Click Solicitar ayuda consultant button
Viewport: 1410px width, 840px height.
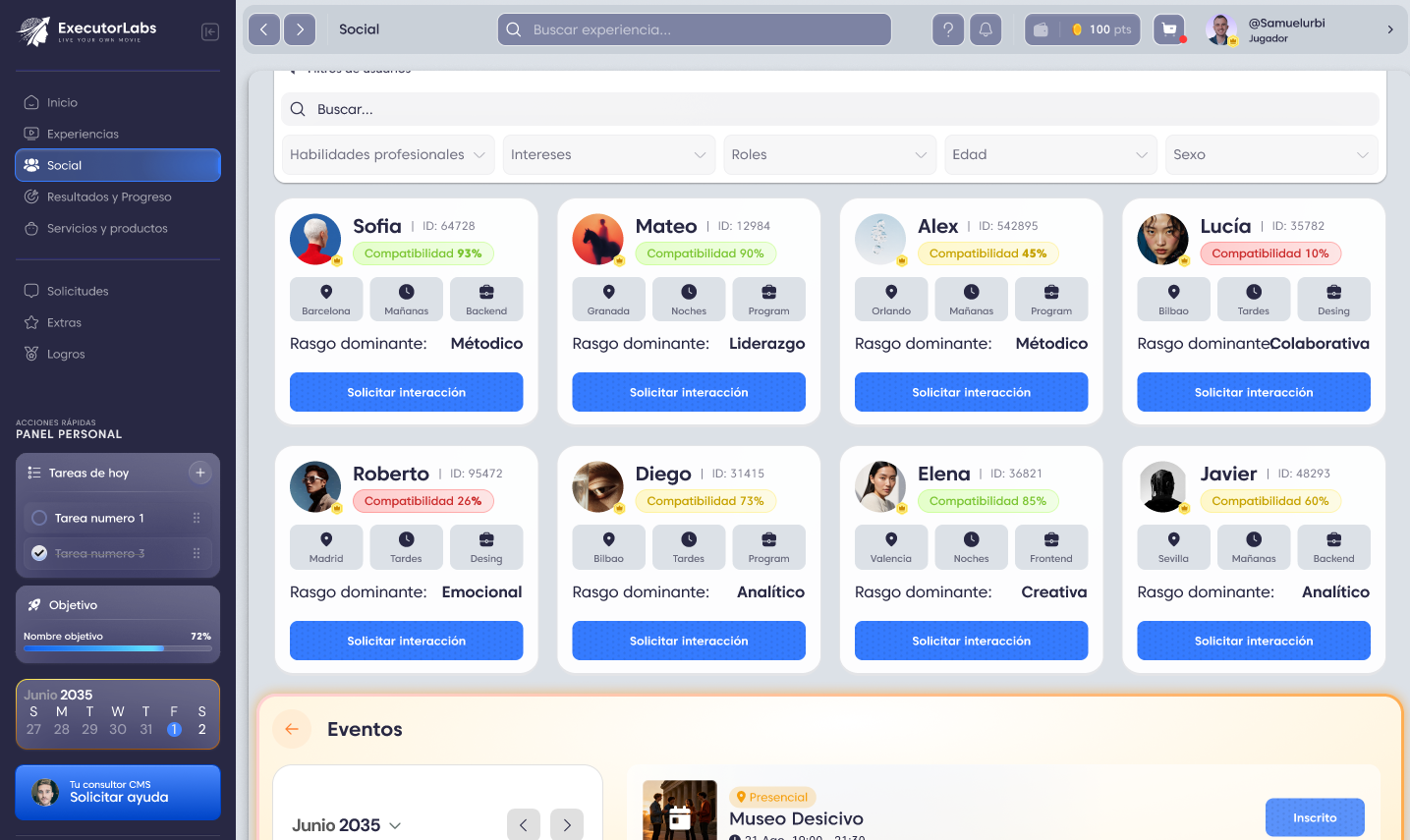click(x=118, y=792)
